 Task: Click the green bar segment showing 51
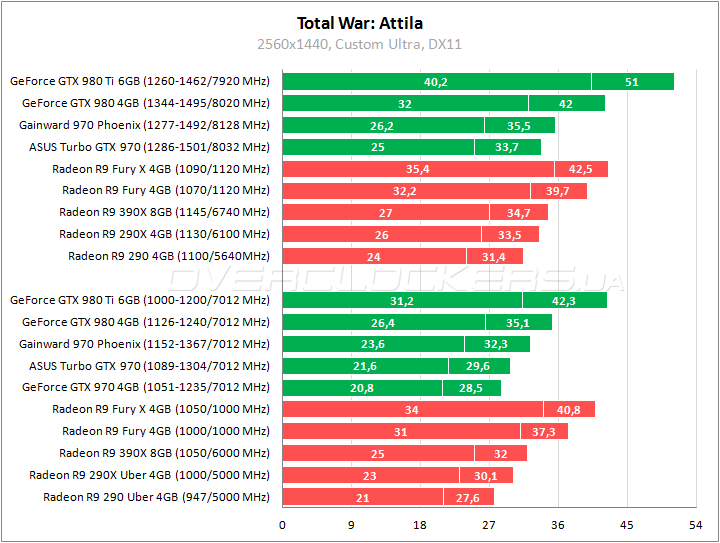632,82
